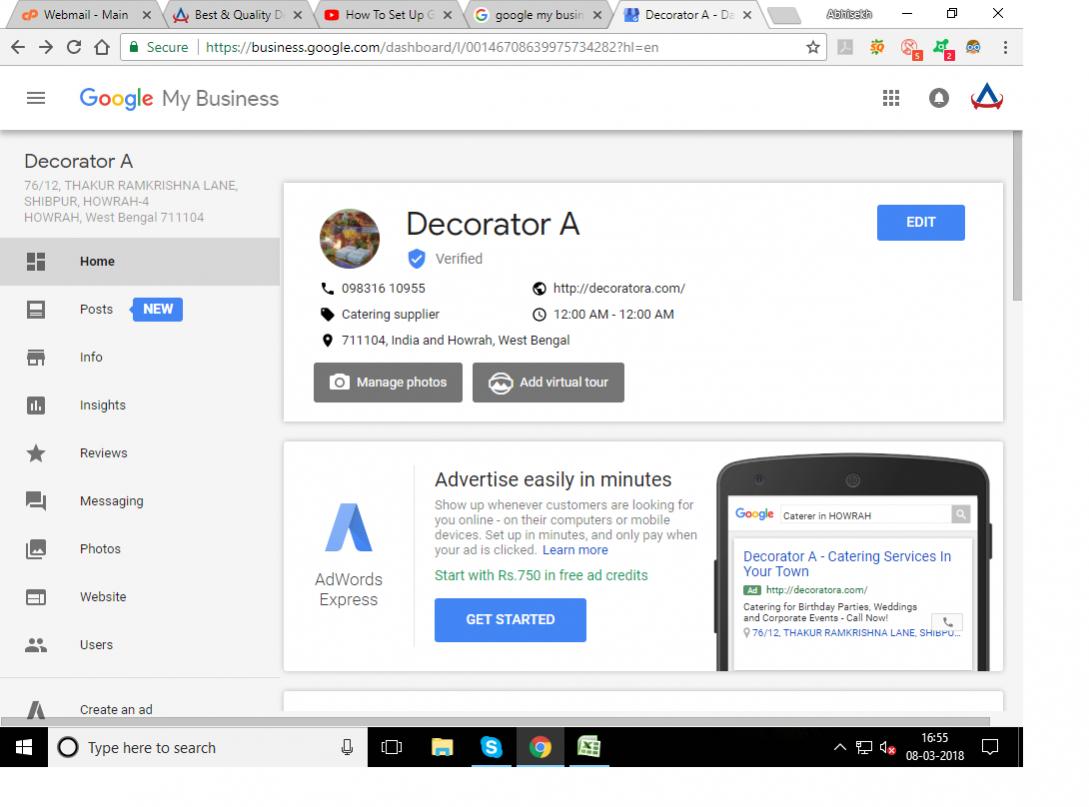Click the Messaging chat icon
The height and width of the screenshot is (807, 1089).
[36, 501]
